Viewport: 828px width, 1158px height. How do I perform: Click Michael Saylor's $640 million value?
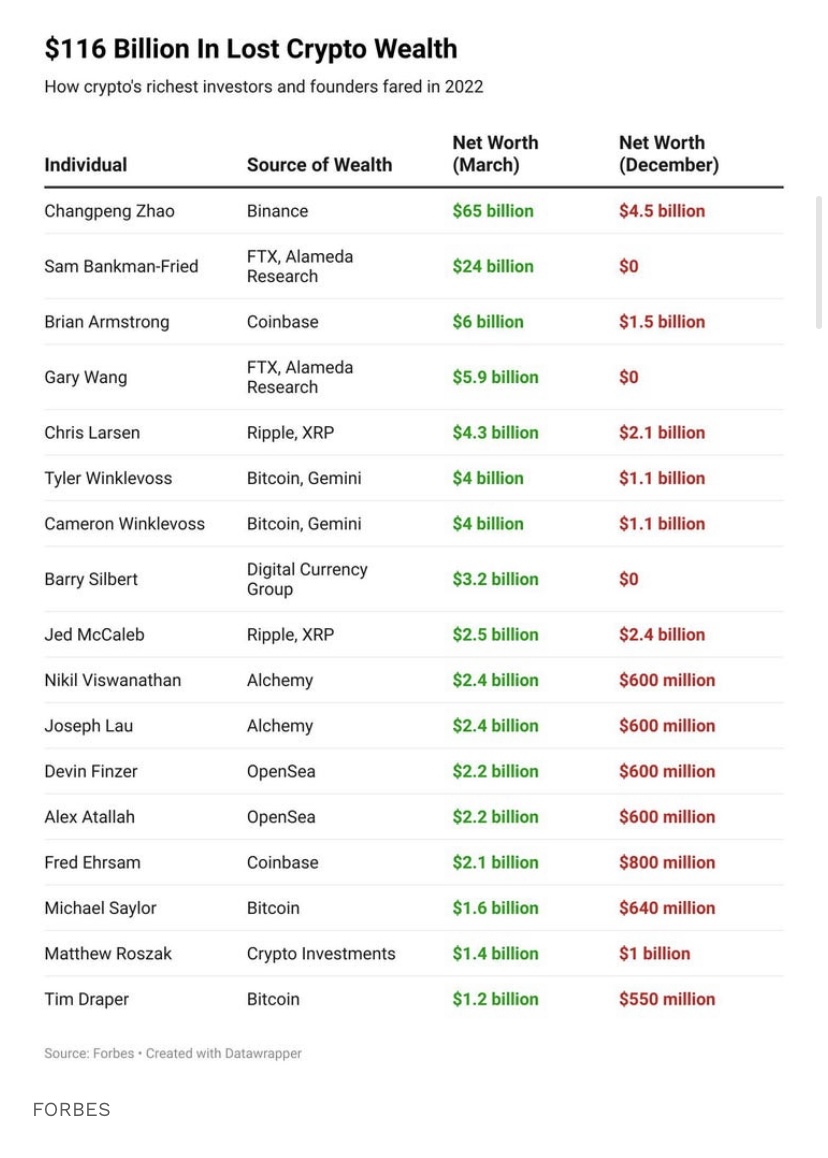click(667, 908)
